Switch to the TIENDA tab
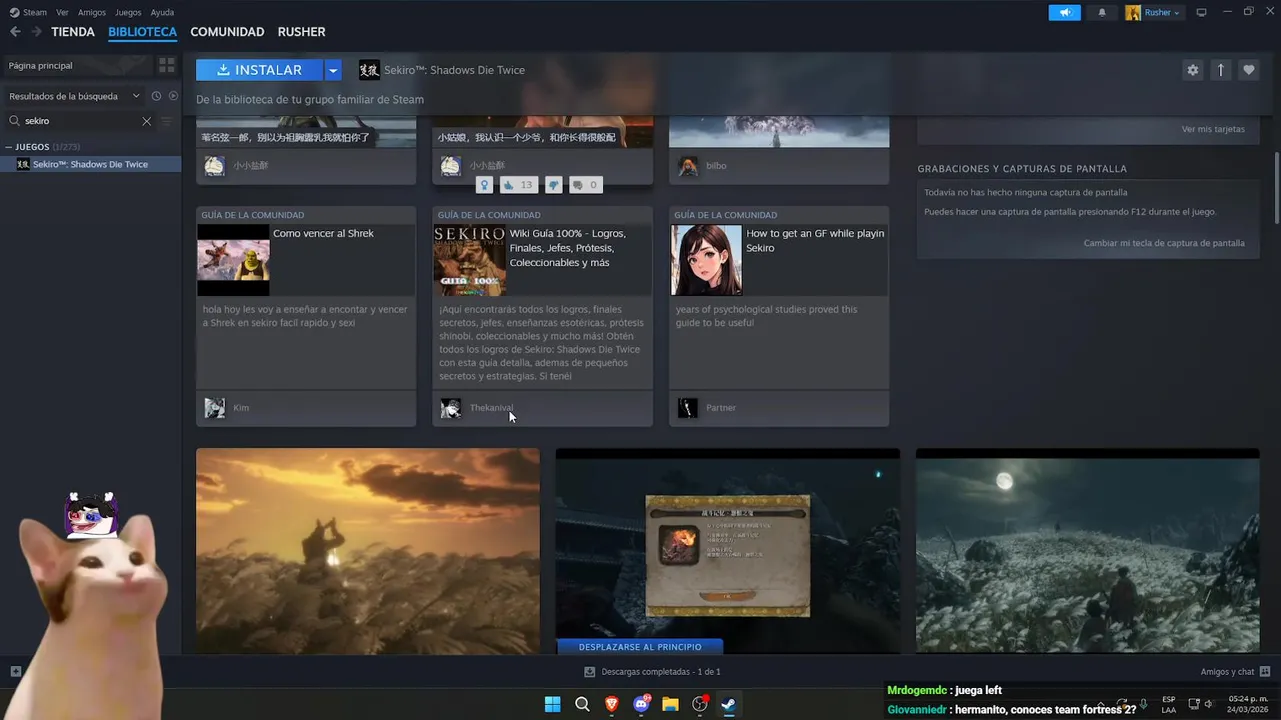This screenshot has width=1281, height=720. [73, 32]
